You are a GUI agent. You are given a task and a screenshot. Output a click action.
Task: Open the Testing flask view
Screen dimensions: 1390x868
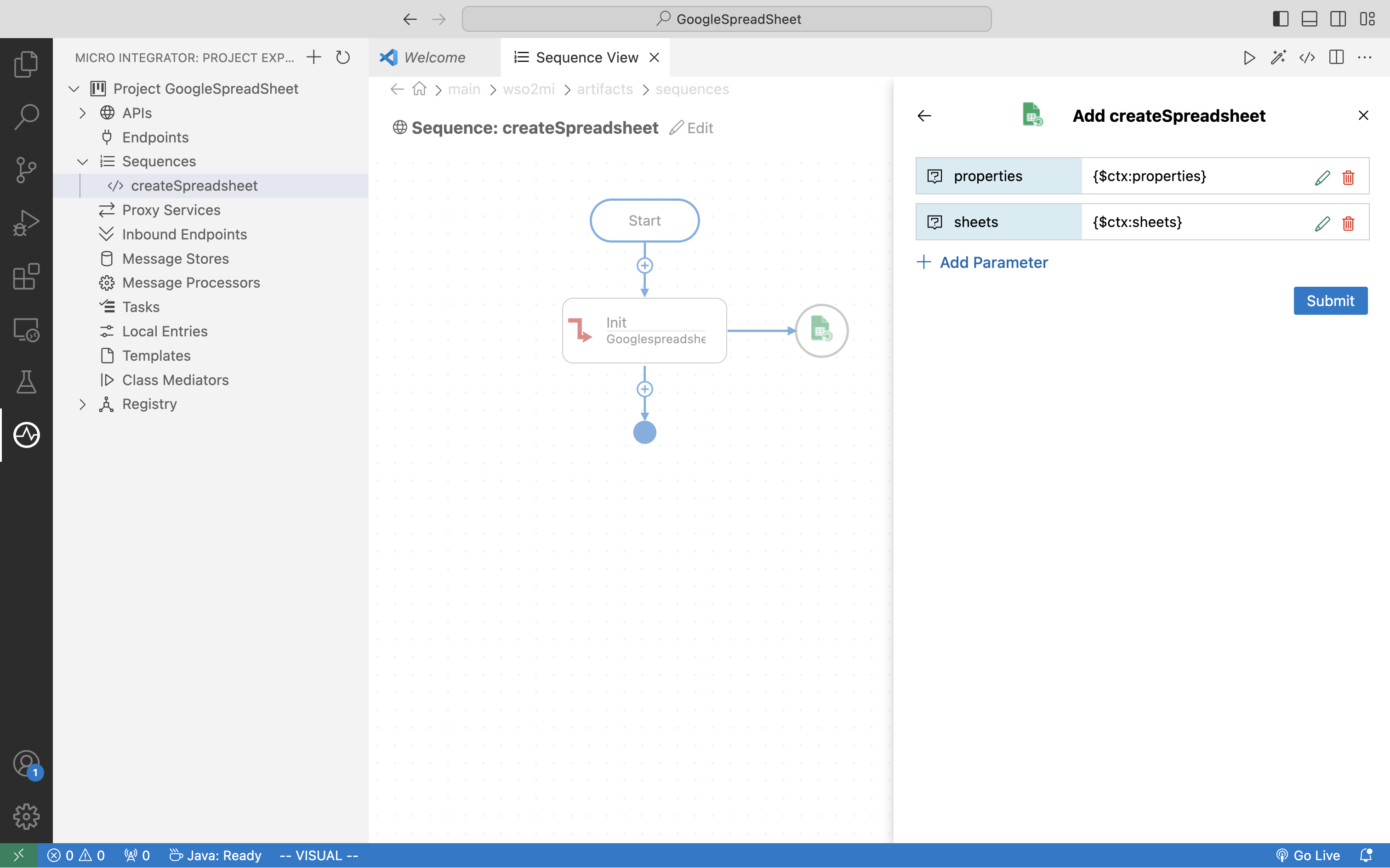tap(26, 382)
